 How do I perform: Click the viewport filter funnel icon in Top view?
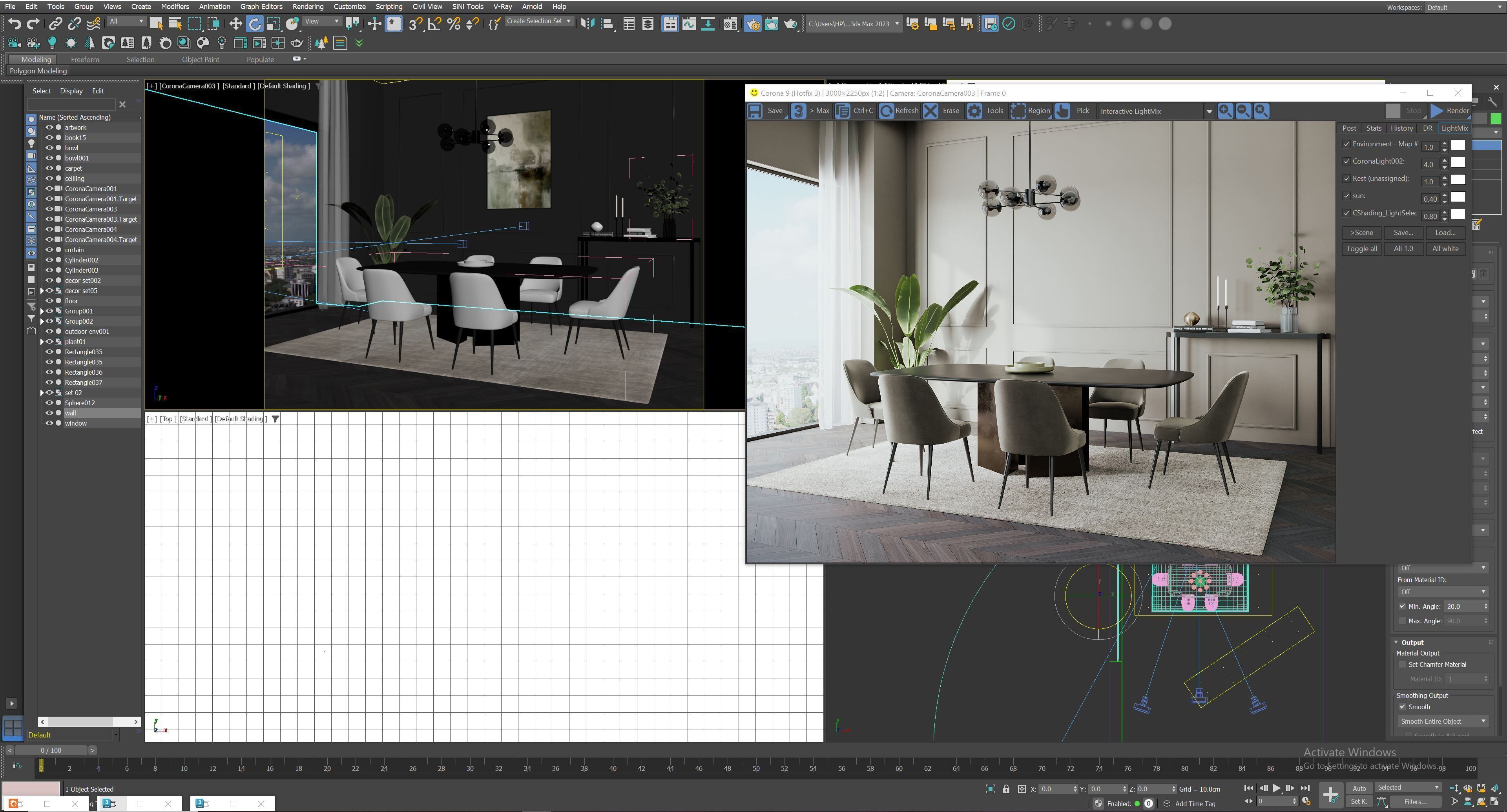[275, 419]
